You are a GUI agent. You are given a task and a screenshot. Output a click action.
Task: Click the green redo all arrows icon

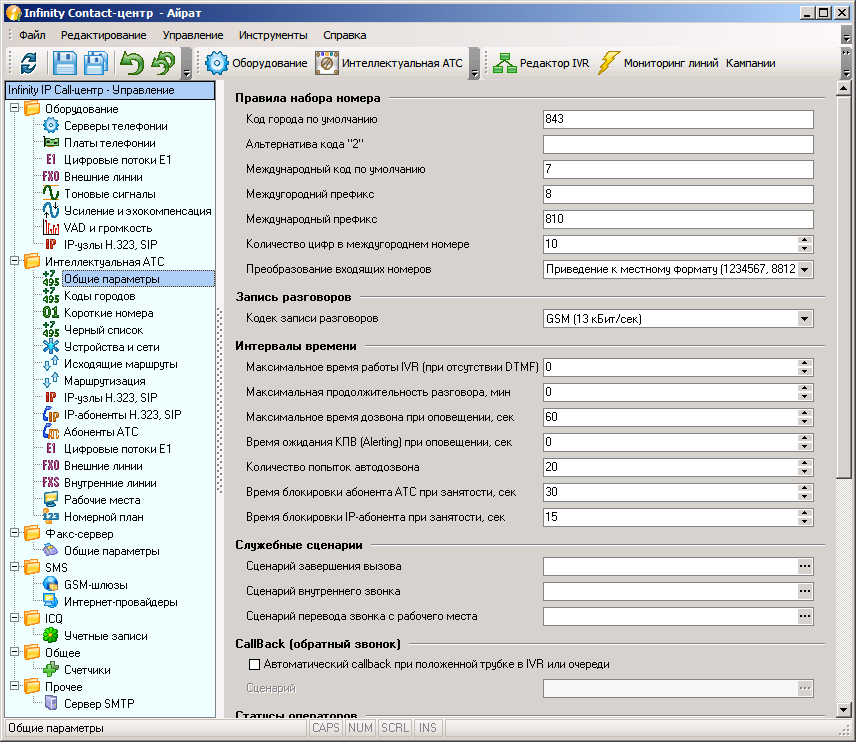[x=164, y=63]
